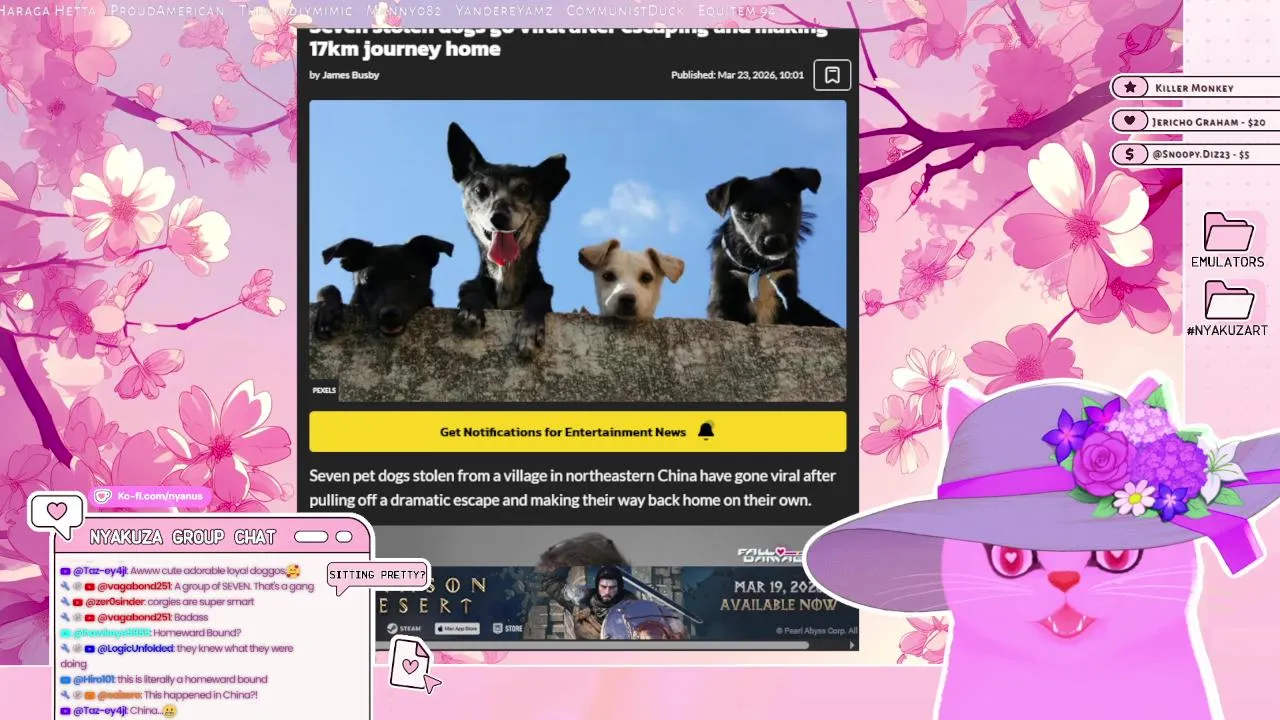Viewport: 1280px width, 720px height.
Task: Open the Emulators folder icon
Action: click(1229, 232)
